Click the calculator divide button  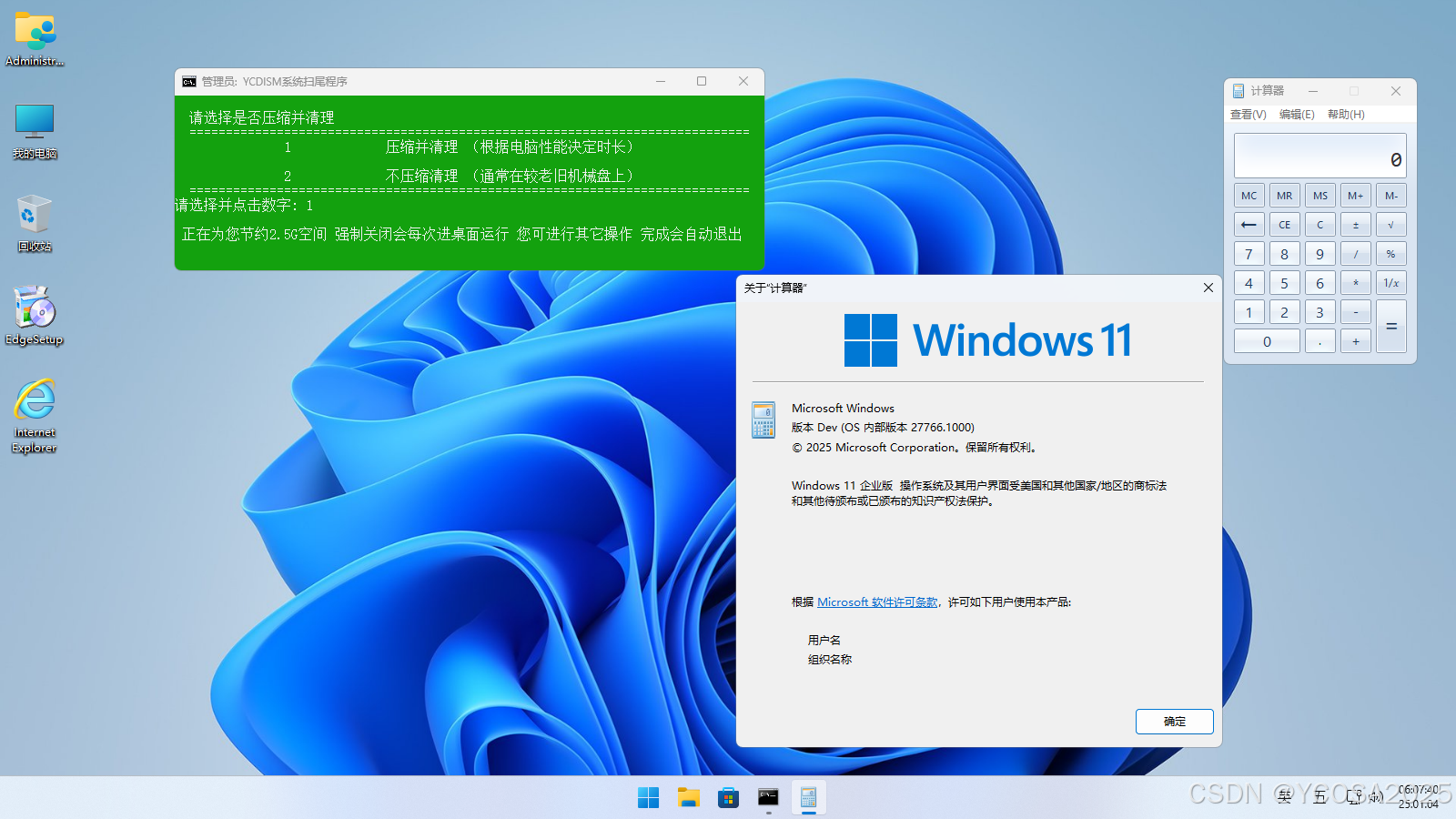(1355, 254)
